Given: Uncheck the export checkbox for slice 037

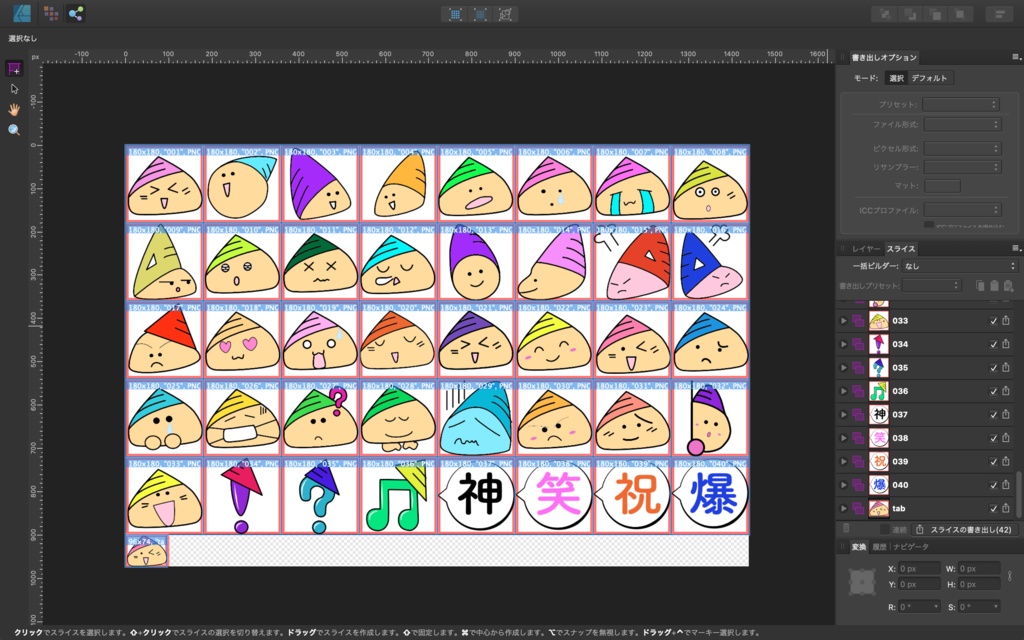Looking at the screenshot, I should point(993,413).
